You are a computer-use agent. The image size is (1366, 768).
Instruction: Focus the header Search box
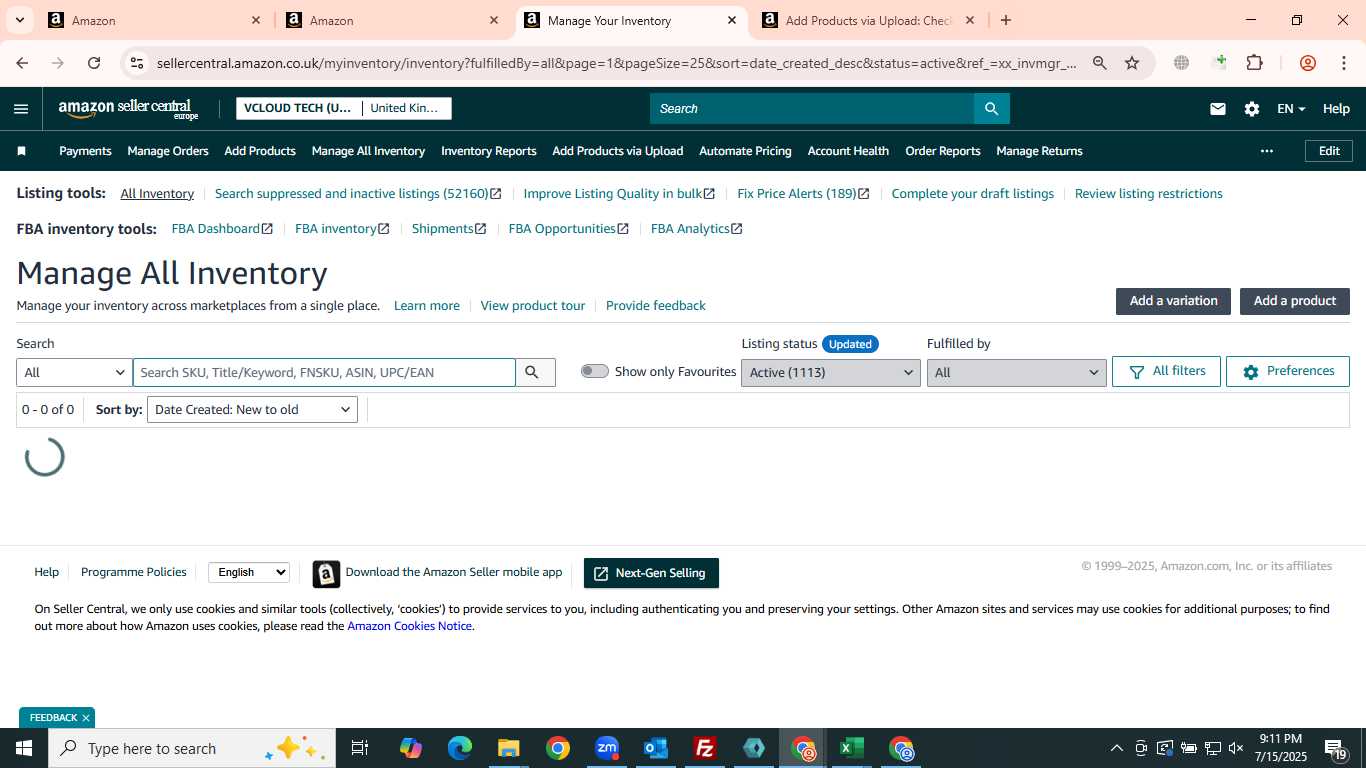[x=812, y=109]
